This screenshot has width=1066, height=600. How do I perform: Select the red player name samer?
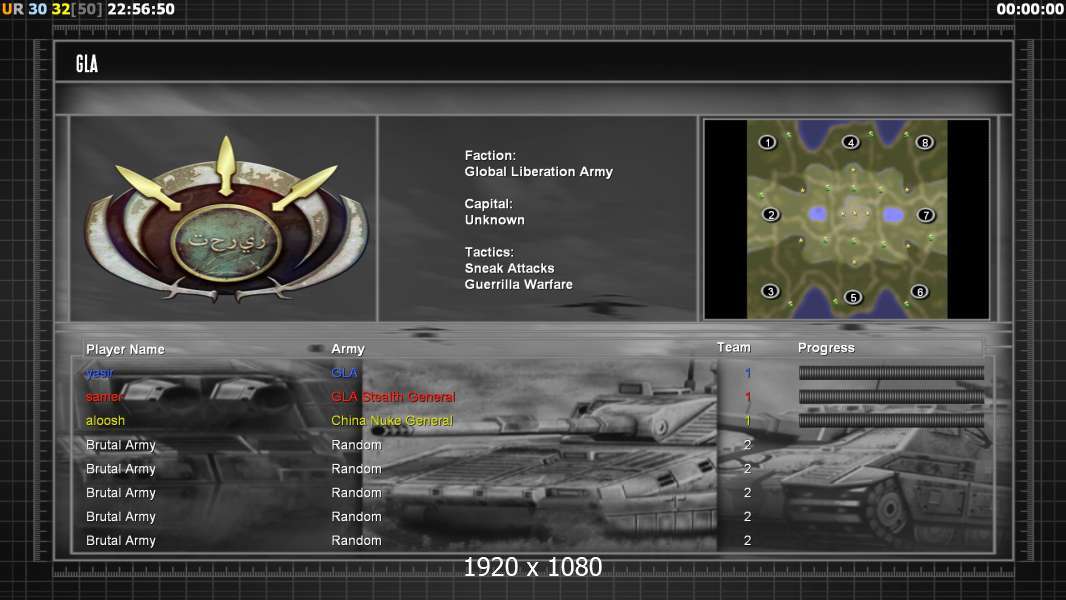click(103, 397)
